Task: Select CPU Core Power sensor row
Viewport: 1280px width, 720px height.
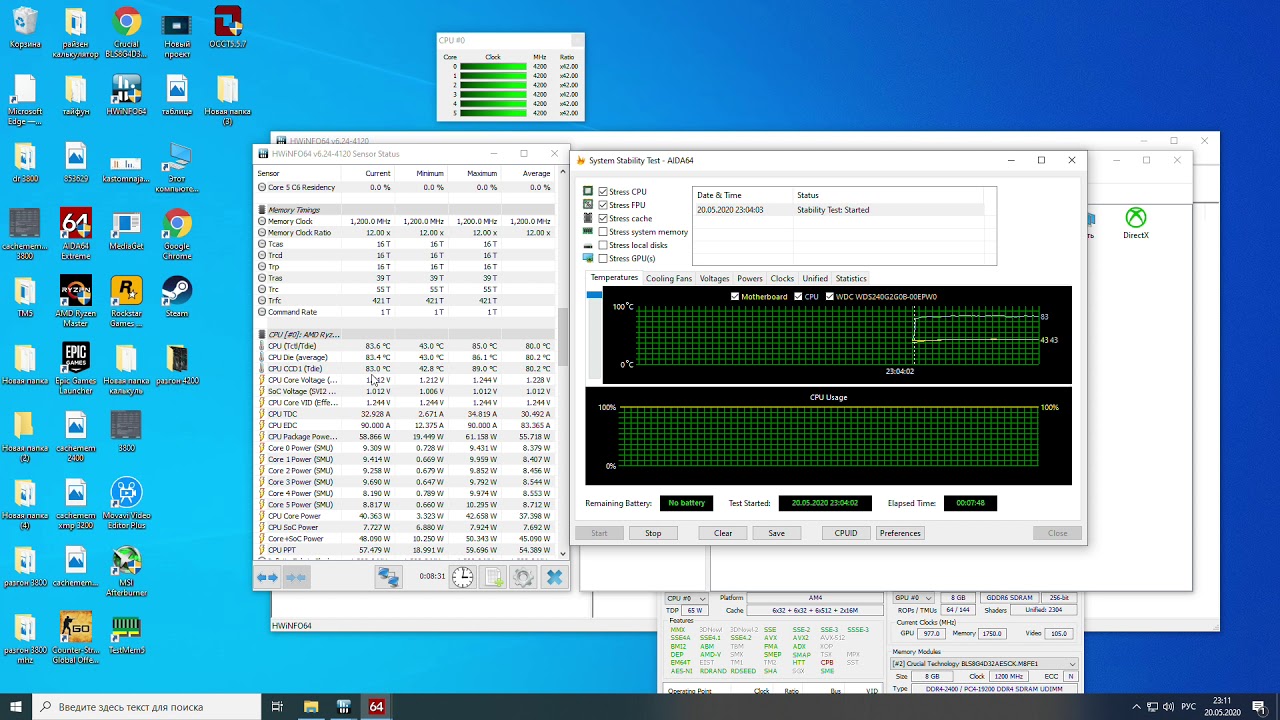Action: click(405, 516)
